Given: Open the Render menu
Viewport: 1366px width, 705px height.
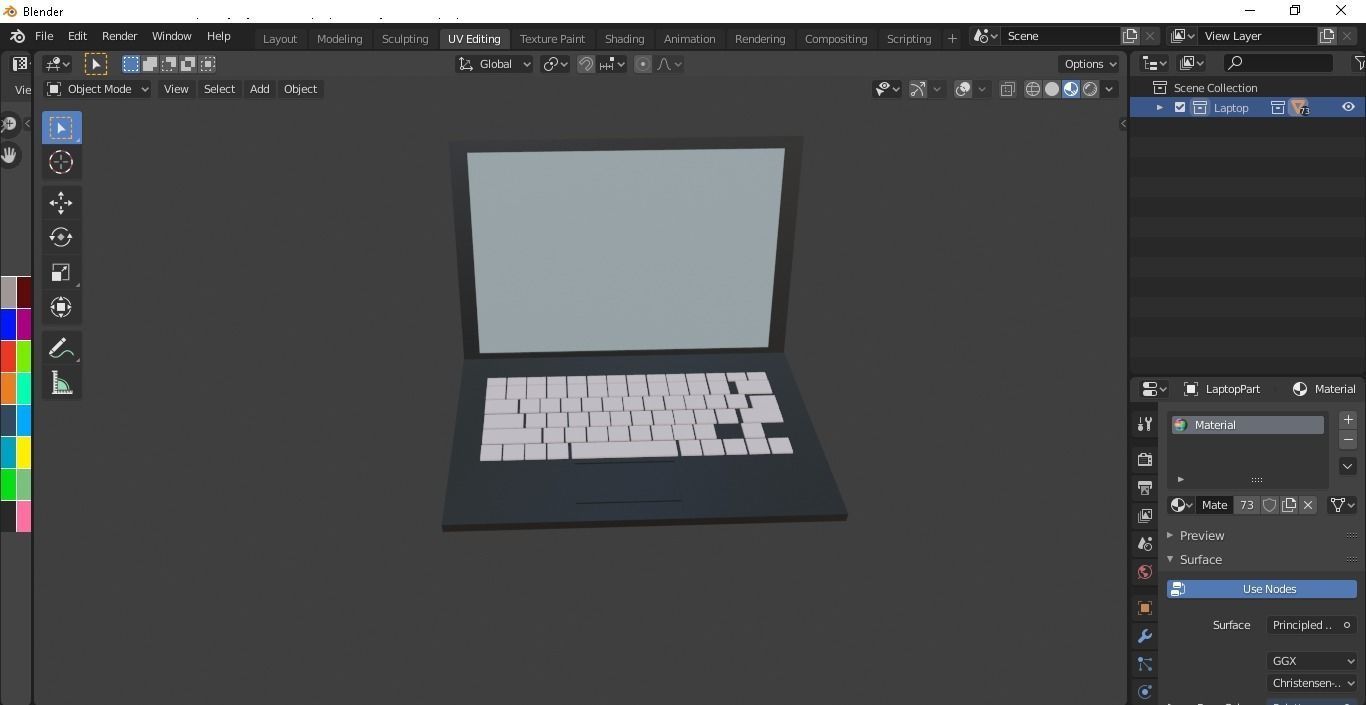Looking at the screenshot, I should pos(119,36).
